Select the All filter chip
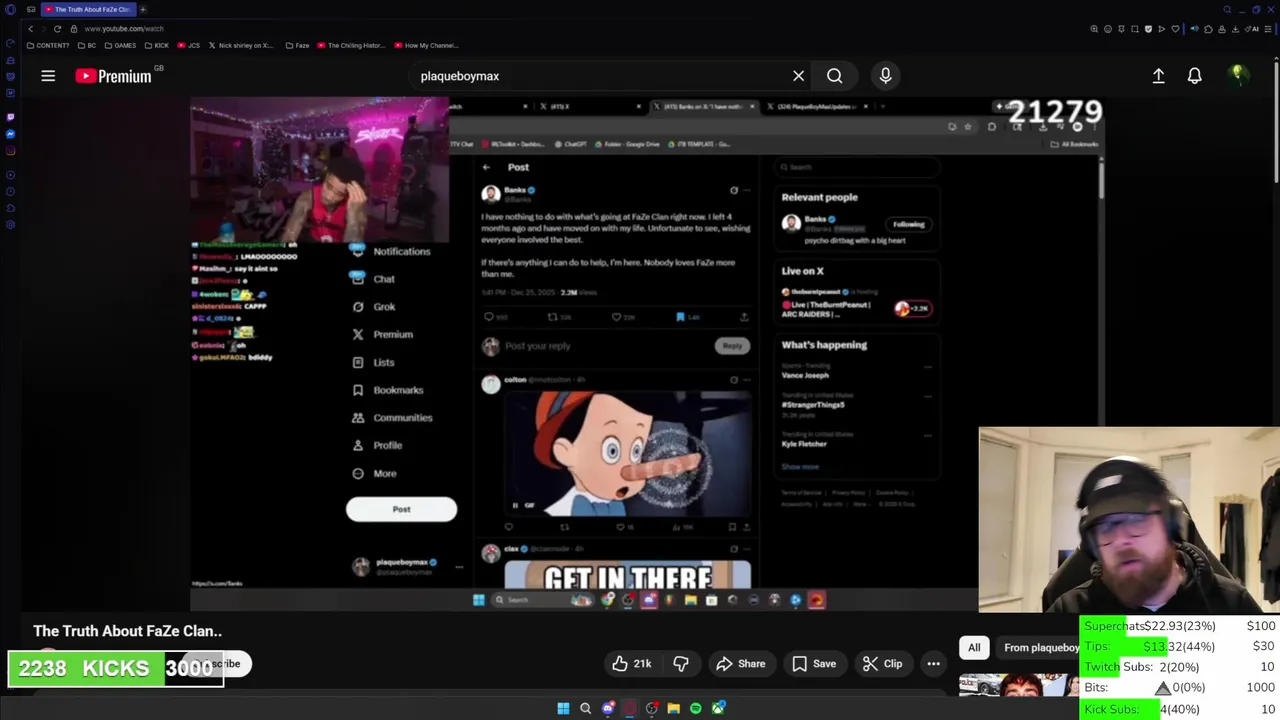Screen dimensions: 1280x720 pos(974,648)
